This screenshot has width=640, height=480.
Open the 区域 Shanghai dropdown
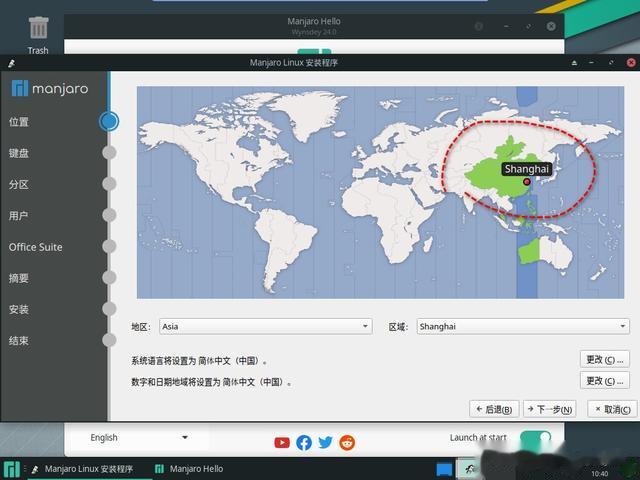coord(523,327)
